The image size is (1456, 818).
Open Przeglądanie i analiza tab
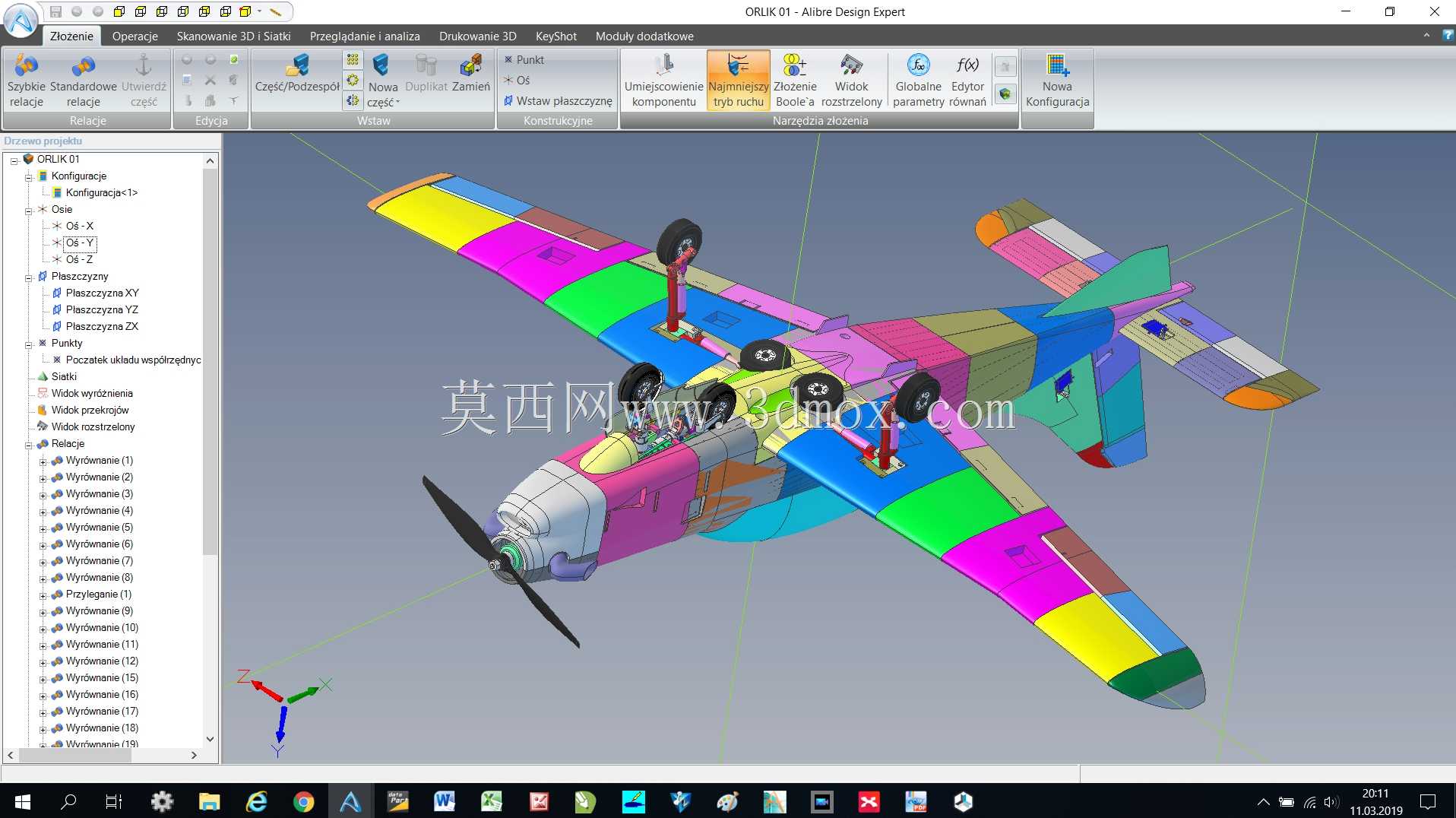coord(365,36)
